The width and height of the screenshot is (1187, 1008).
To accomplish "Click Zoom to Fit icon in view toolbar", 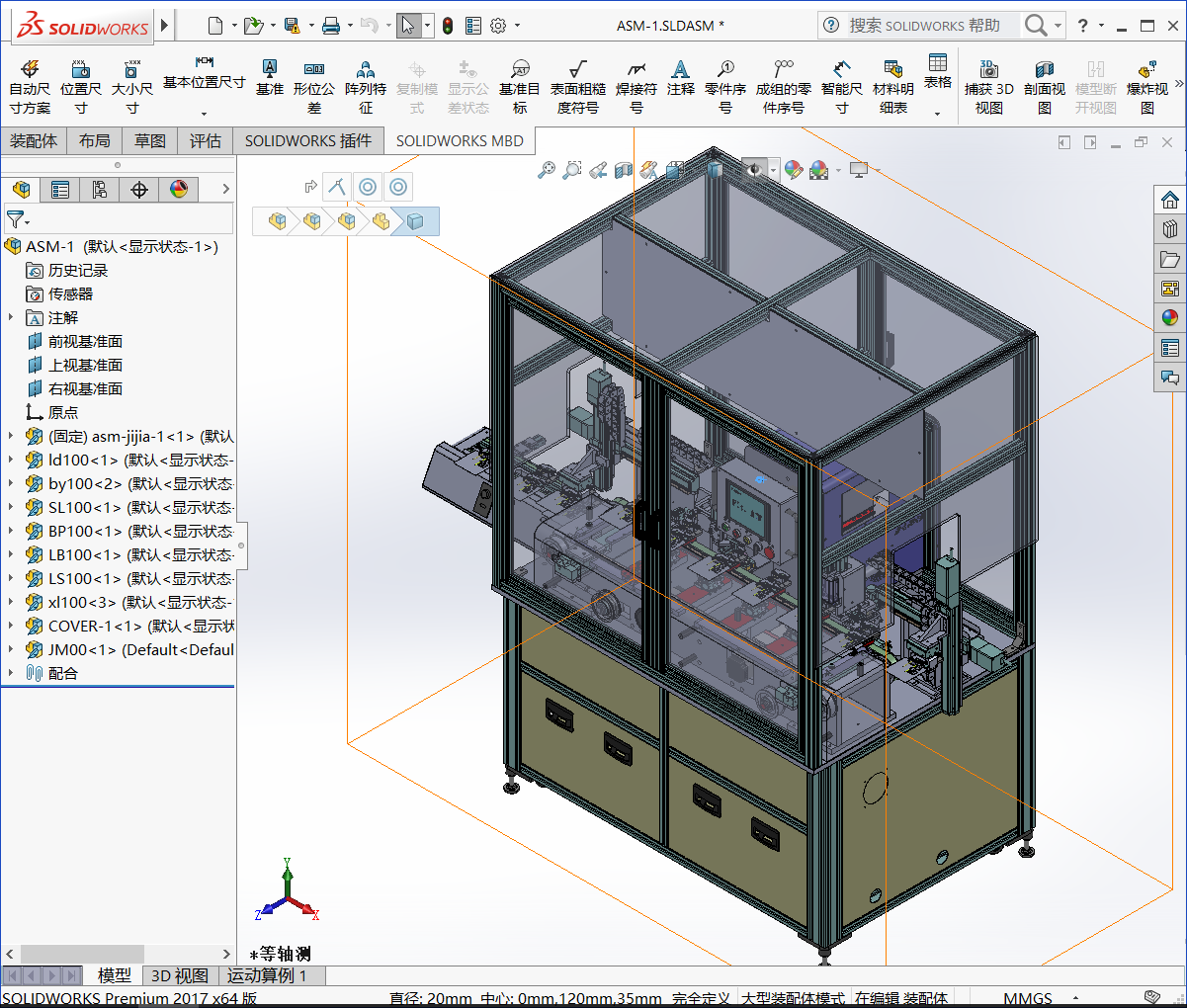I will point(547,170).
